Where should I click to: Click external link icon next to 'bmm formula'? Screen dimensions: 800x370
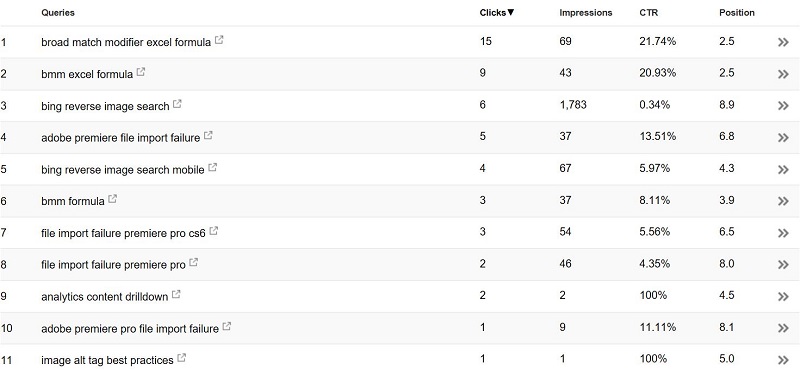(113, 199)
